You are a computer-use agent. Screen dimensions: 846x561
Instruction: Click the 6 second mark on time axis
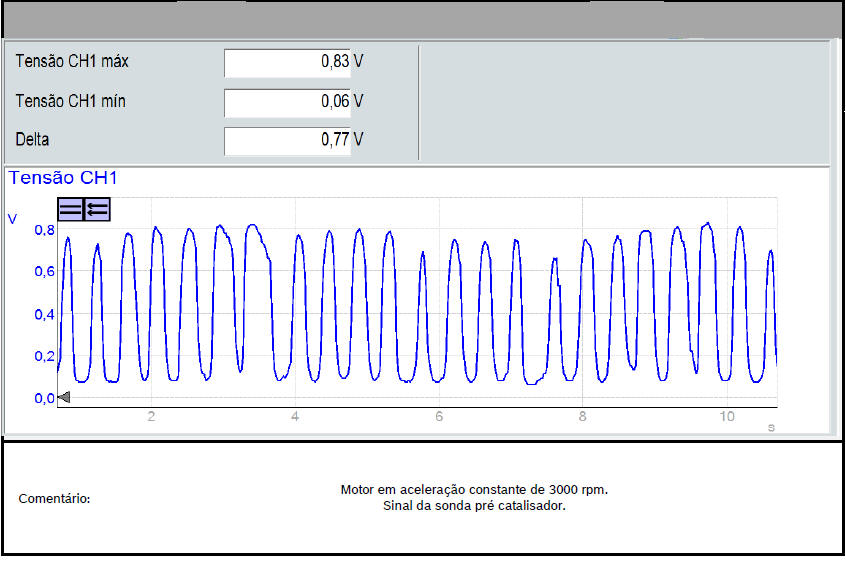[439, 416]
